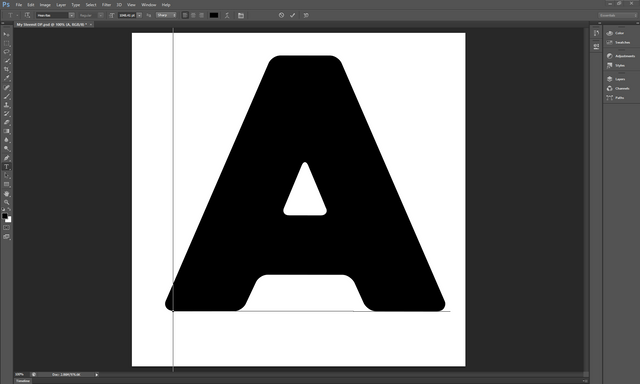Open the Color panel
This screenshot has width=640, height=384.
pyautogui.click(x=616, y=33)
